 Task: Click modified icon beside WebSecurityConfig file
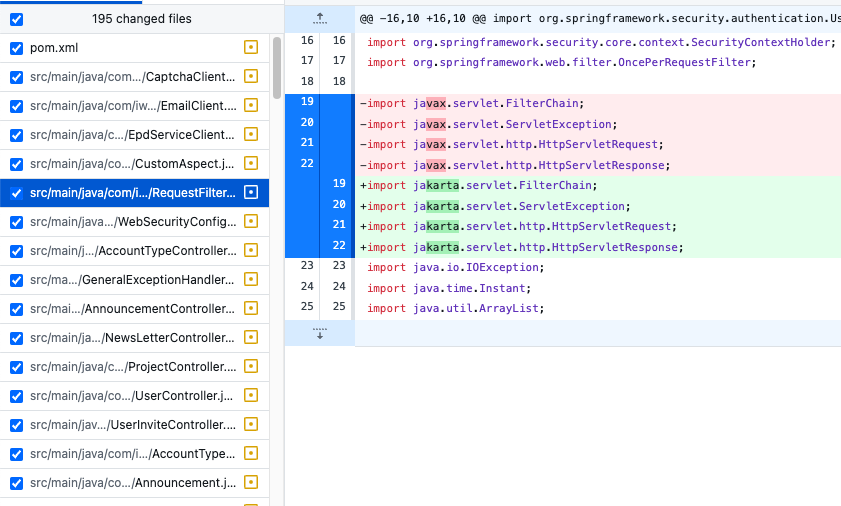coord(250,221)
